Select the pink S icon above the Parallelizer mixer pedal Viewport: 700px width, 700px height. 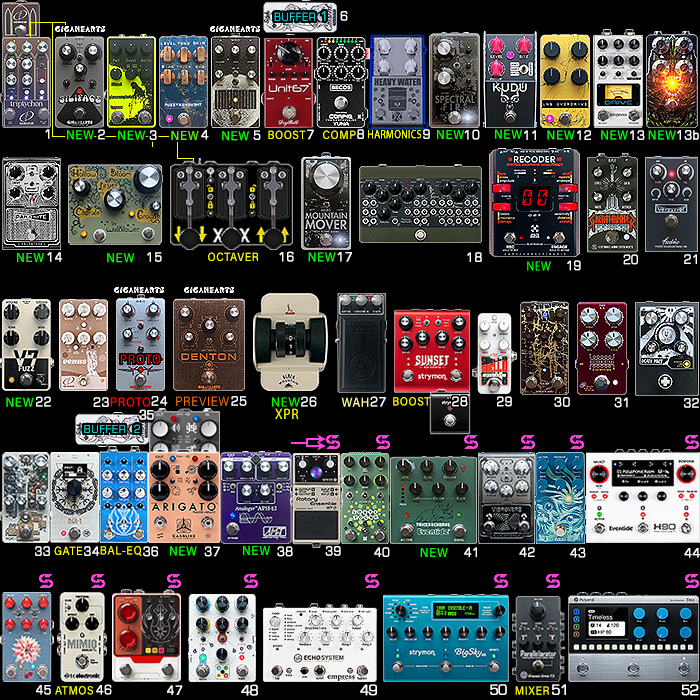(x=553, y=581)
